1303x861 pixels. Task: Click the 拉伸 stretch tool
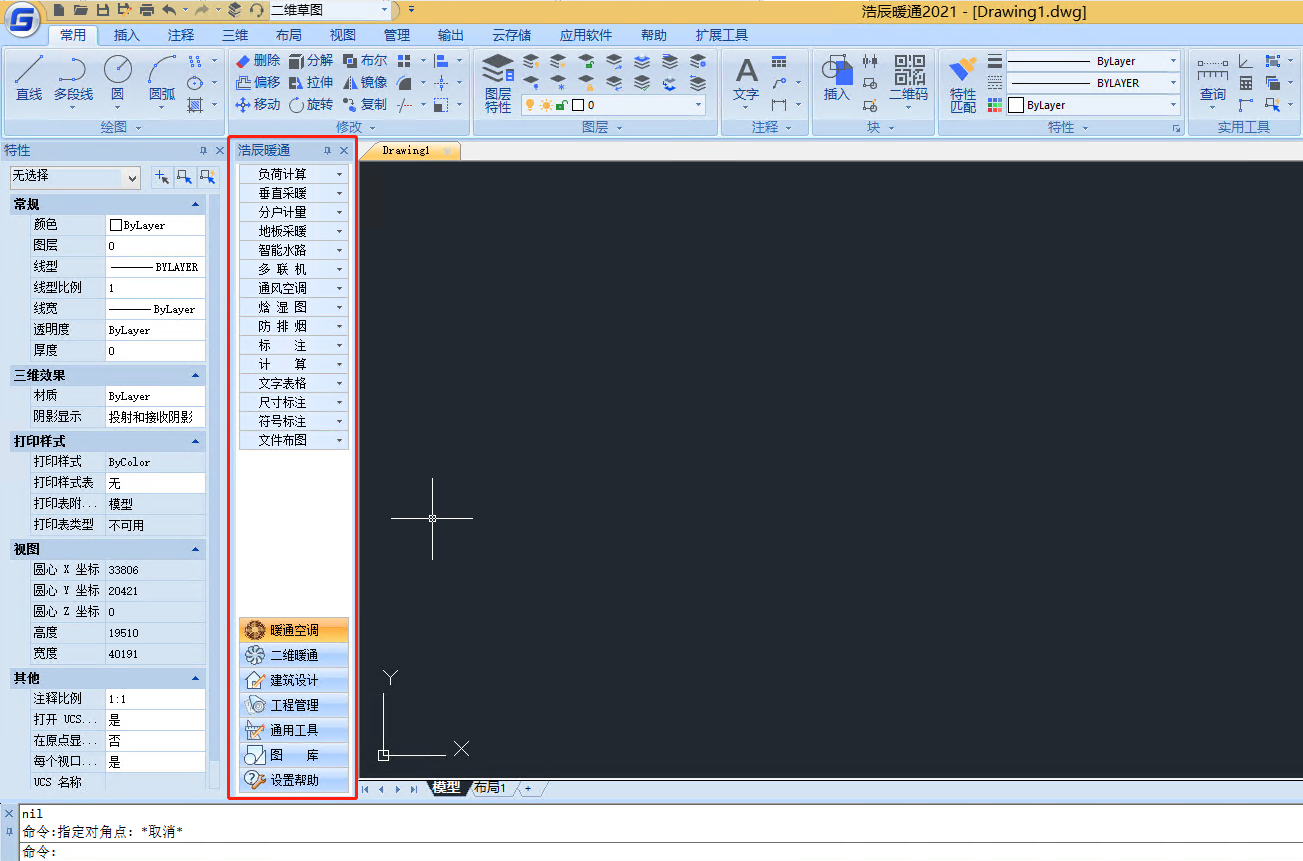click(x=311, y=82)
